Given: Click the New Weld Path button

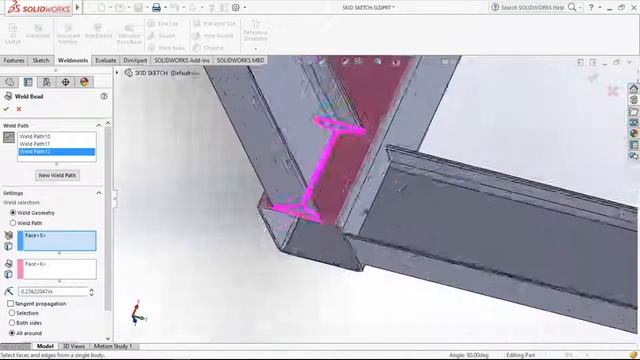Looking at the screenshot, I should click(57, 175).
